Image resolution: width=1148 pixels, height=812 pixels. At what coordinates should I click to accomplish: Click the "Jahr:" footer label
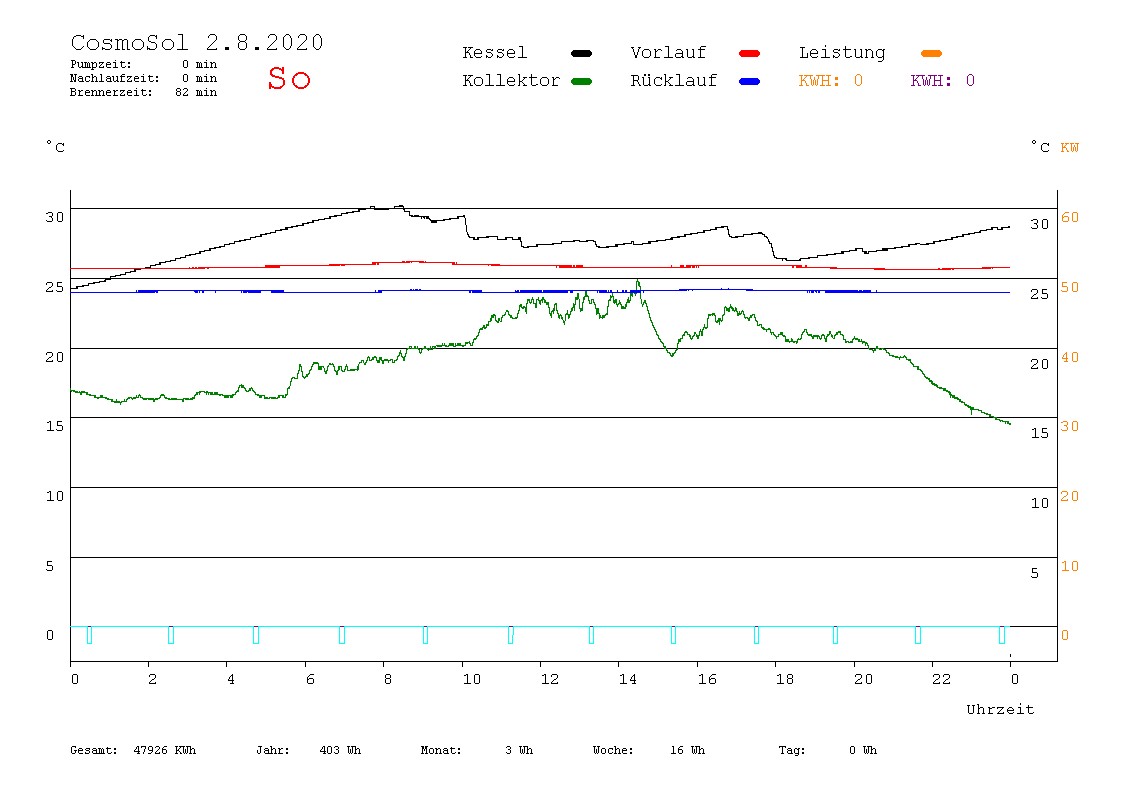click(x=272, y=750)
